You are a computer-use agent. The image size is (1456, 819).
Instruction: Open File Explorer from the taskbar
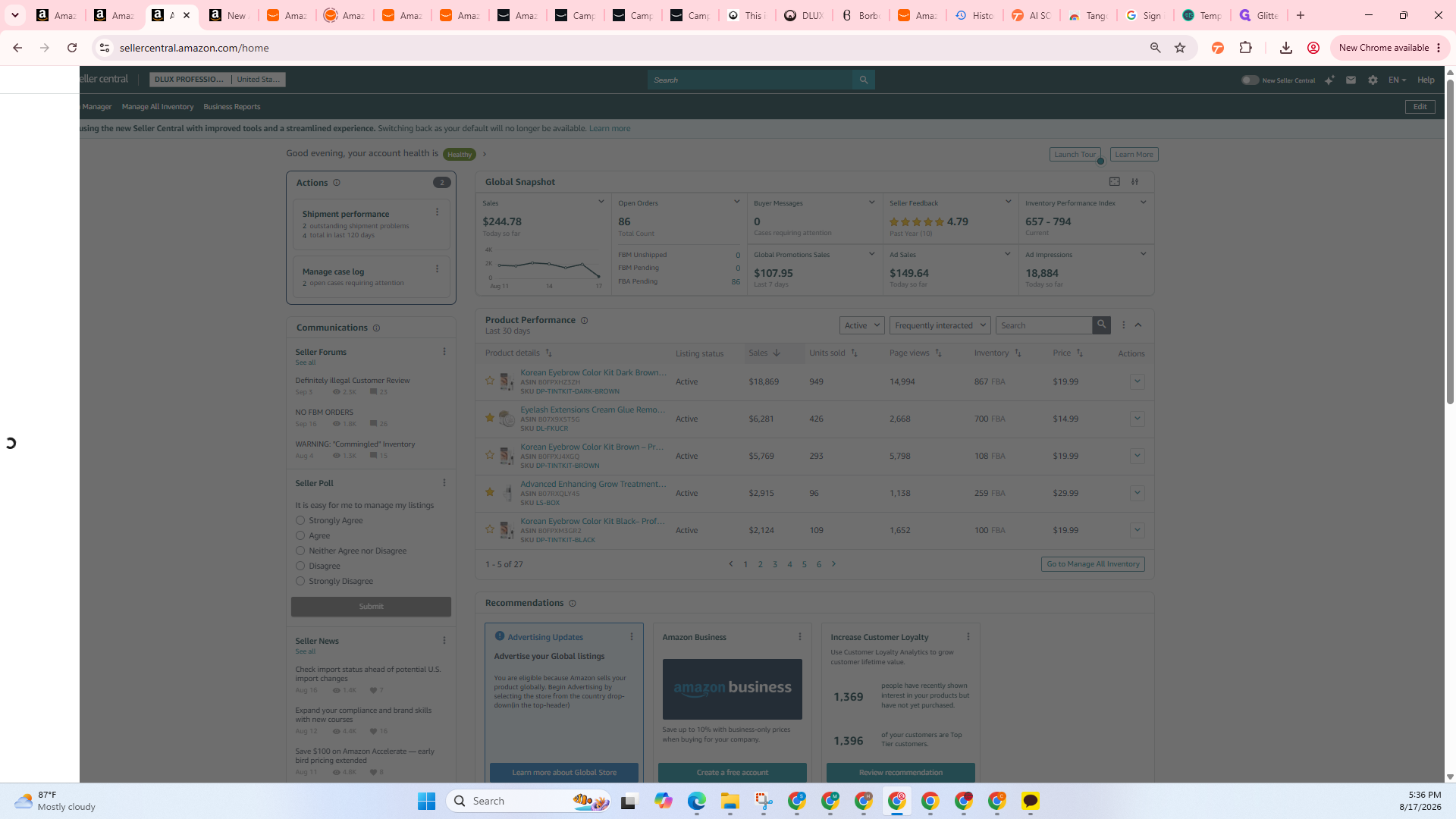tap(730, 801)
